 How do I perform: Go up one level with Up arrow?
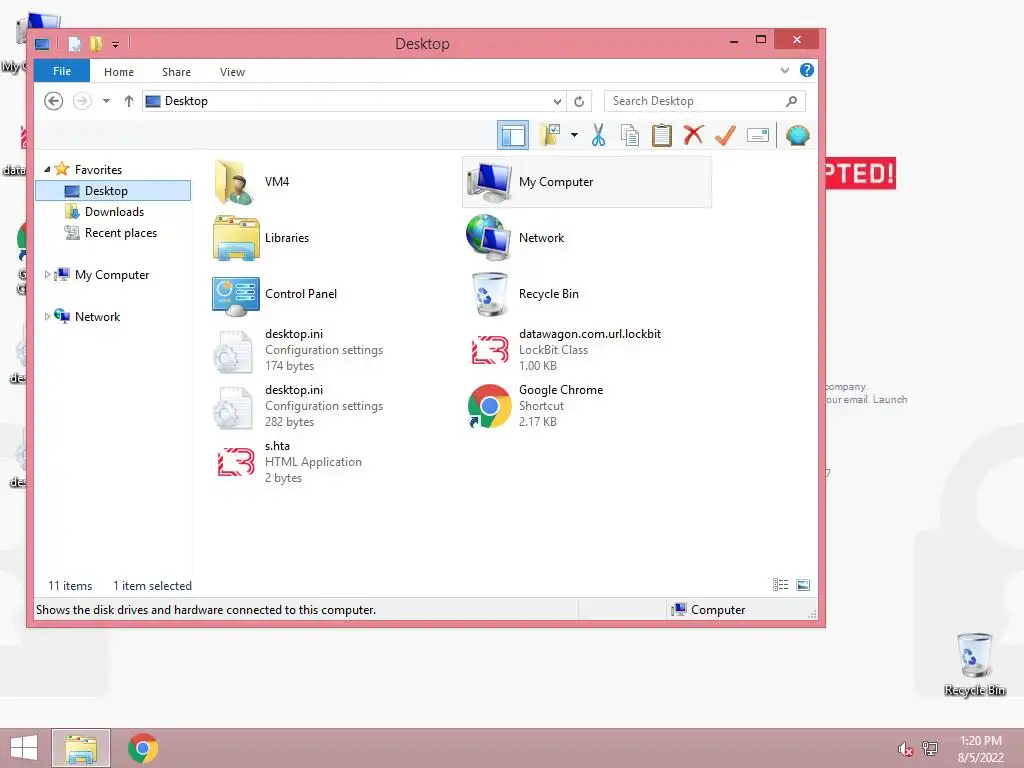[x=129, y=101]
